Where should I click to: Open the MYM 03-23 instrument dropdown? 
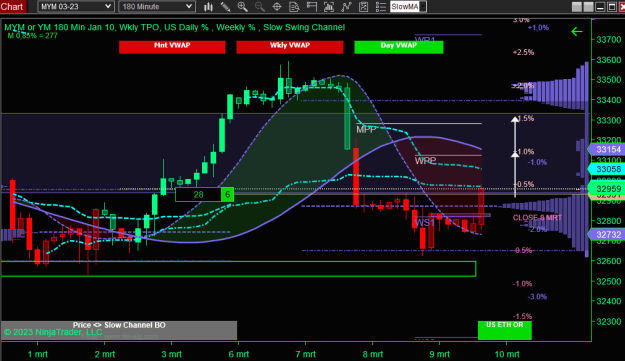click(76, 6)
